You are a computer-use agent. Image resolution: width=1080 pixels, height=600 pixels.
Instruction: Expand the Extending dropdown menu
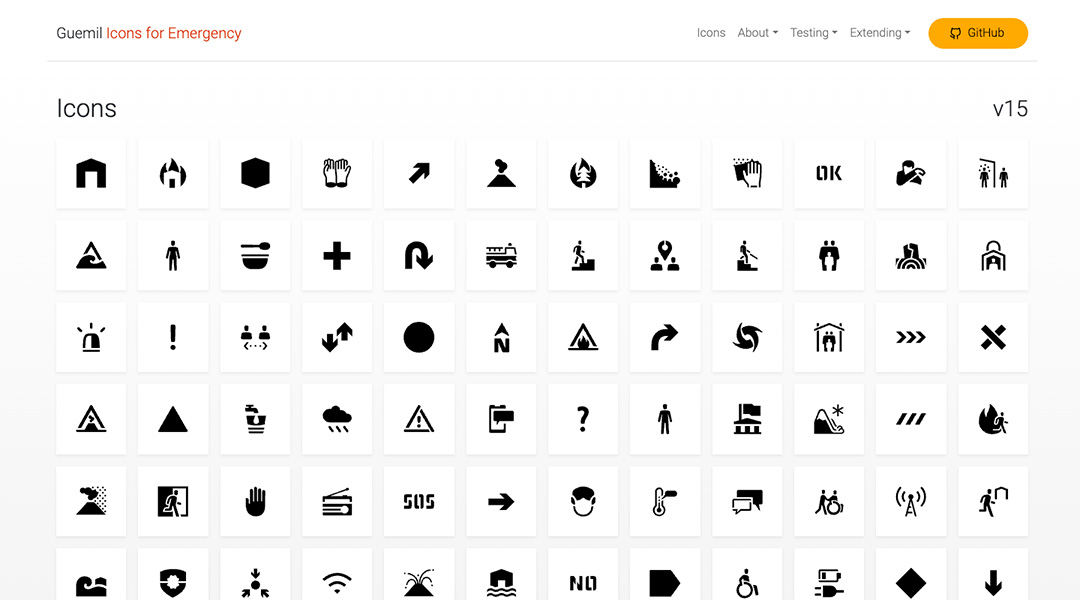[x=879, y=33]
